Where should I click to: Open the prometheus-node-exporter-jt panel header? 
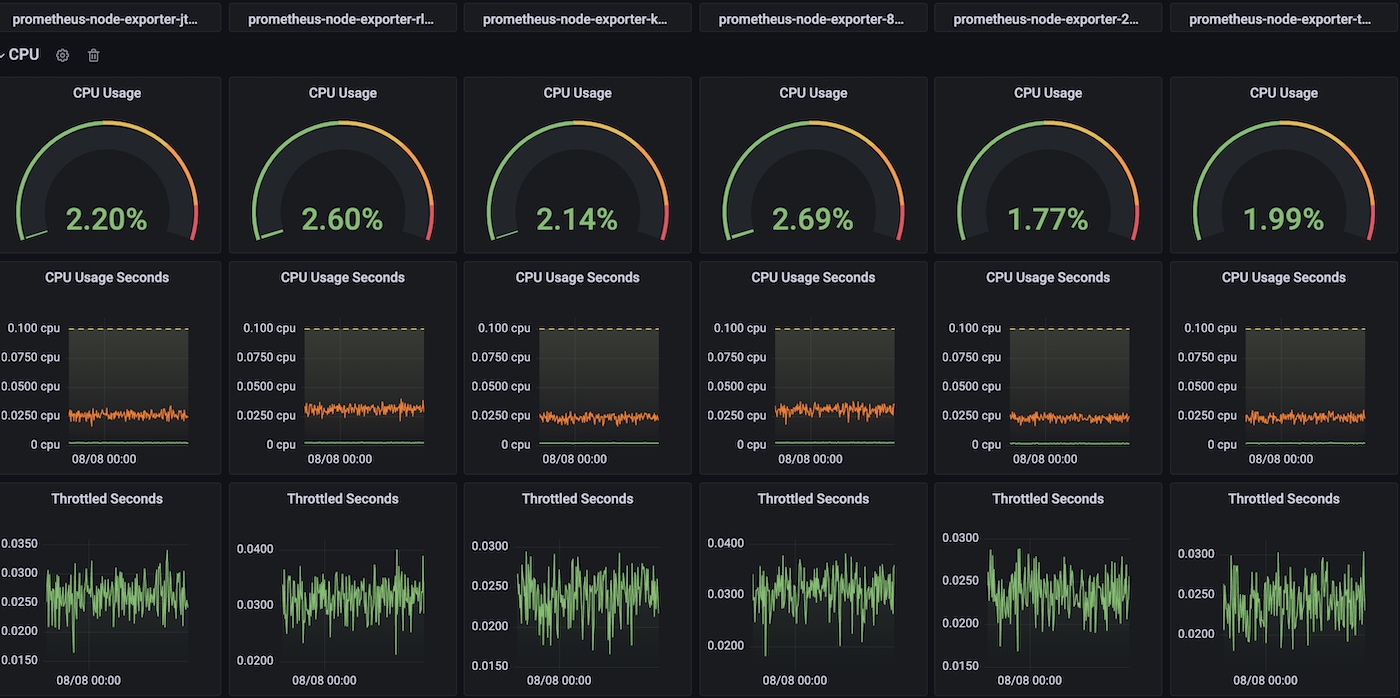(x=105, y=19)
